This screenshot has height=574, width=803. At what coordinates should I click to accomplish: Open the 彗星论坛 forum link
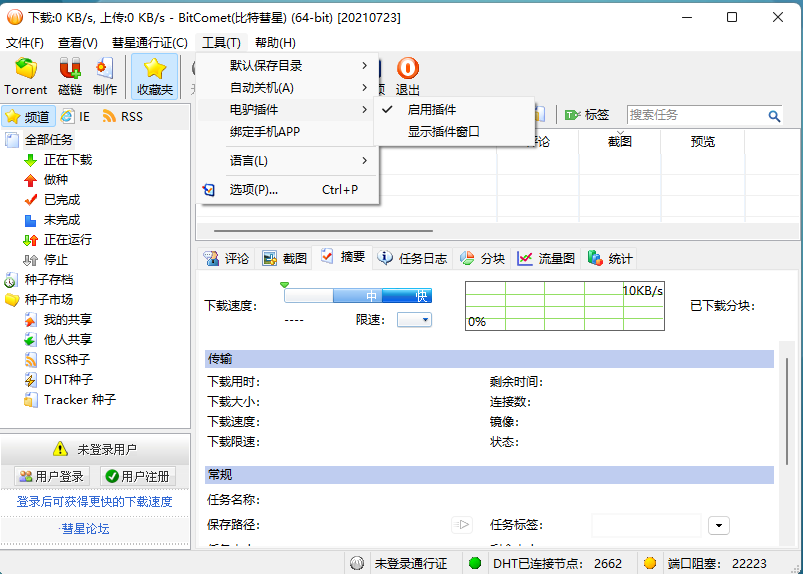point(85,528)
